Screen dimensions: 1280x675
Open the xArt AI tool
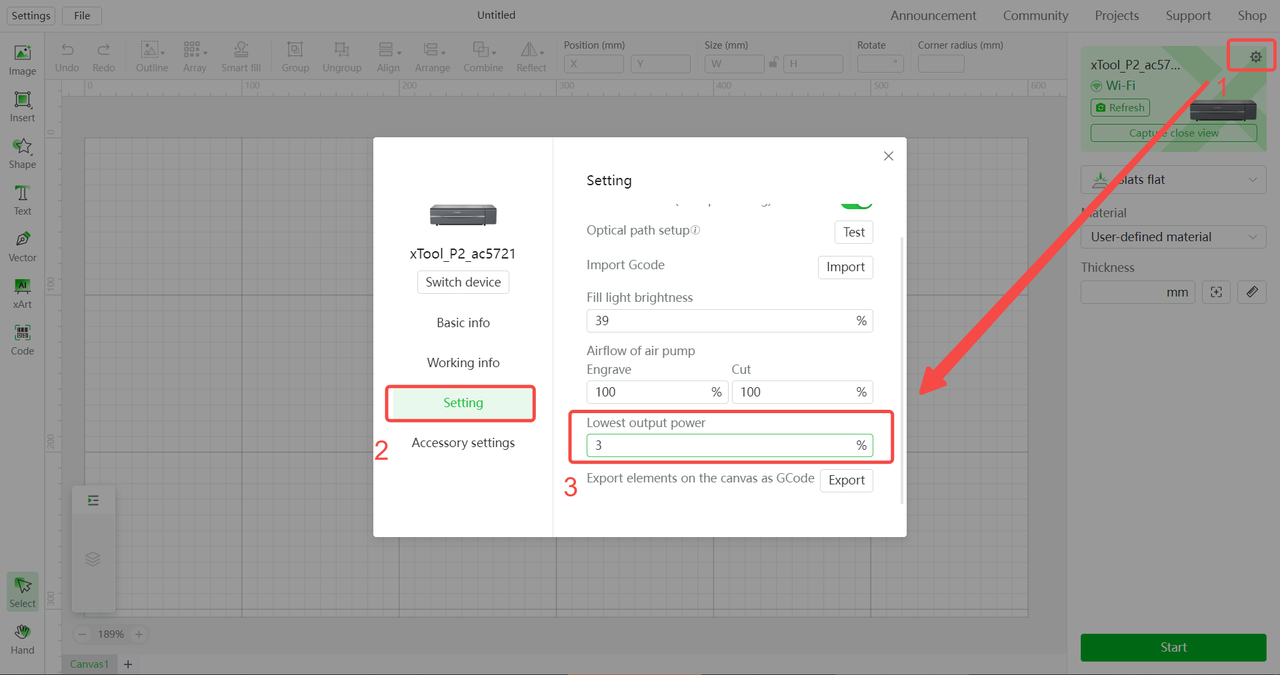pos(22,293)
